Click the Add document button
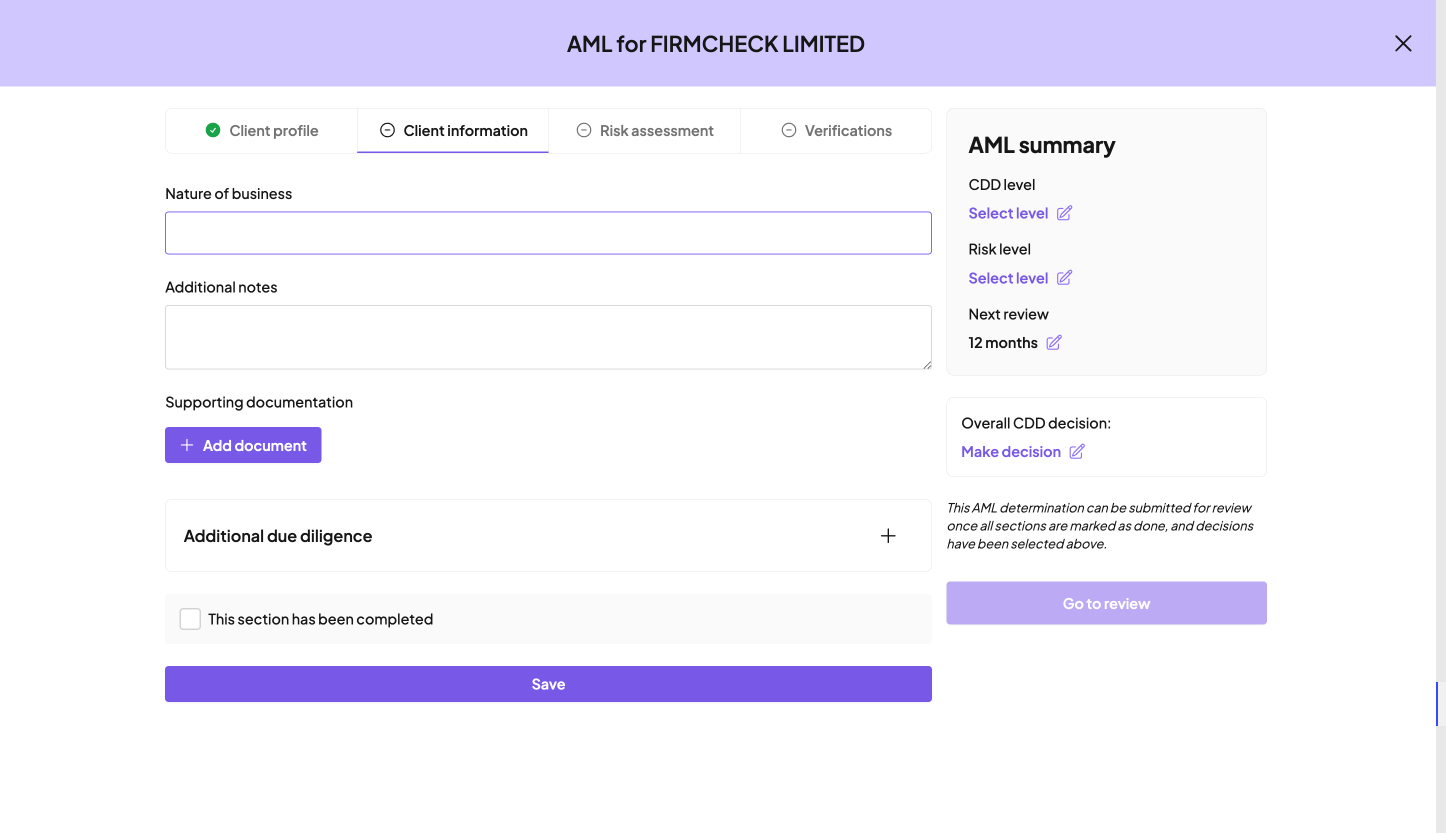The width and height of the screenshot is (1446, 833). click(243, 445)
